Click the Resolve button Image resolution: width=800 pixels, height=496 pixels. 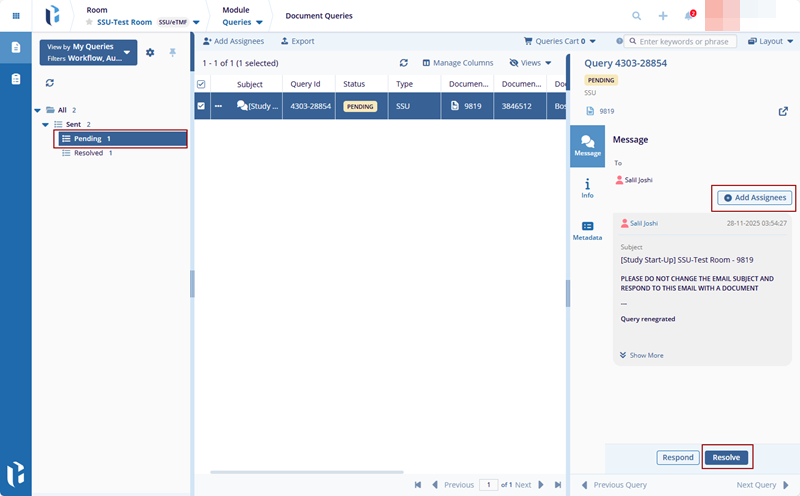(727, 457)
